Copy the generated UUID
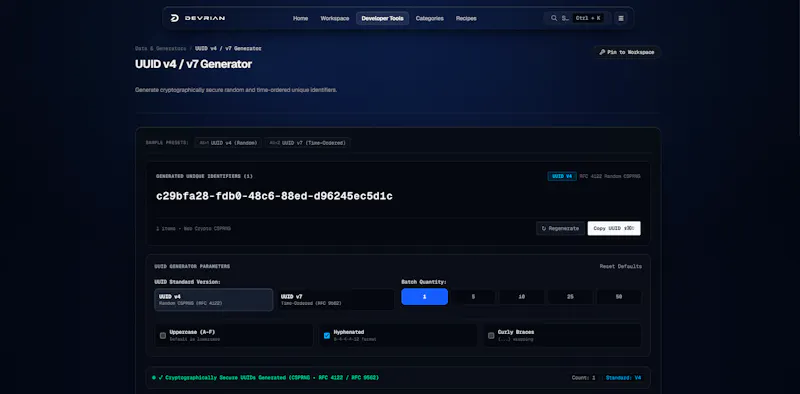 point(614,229)
